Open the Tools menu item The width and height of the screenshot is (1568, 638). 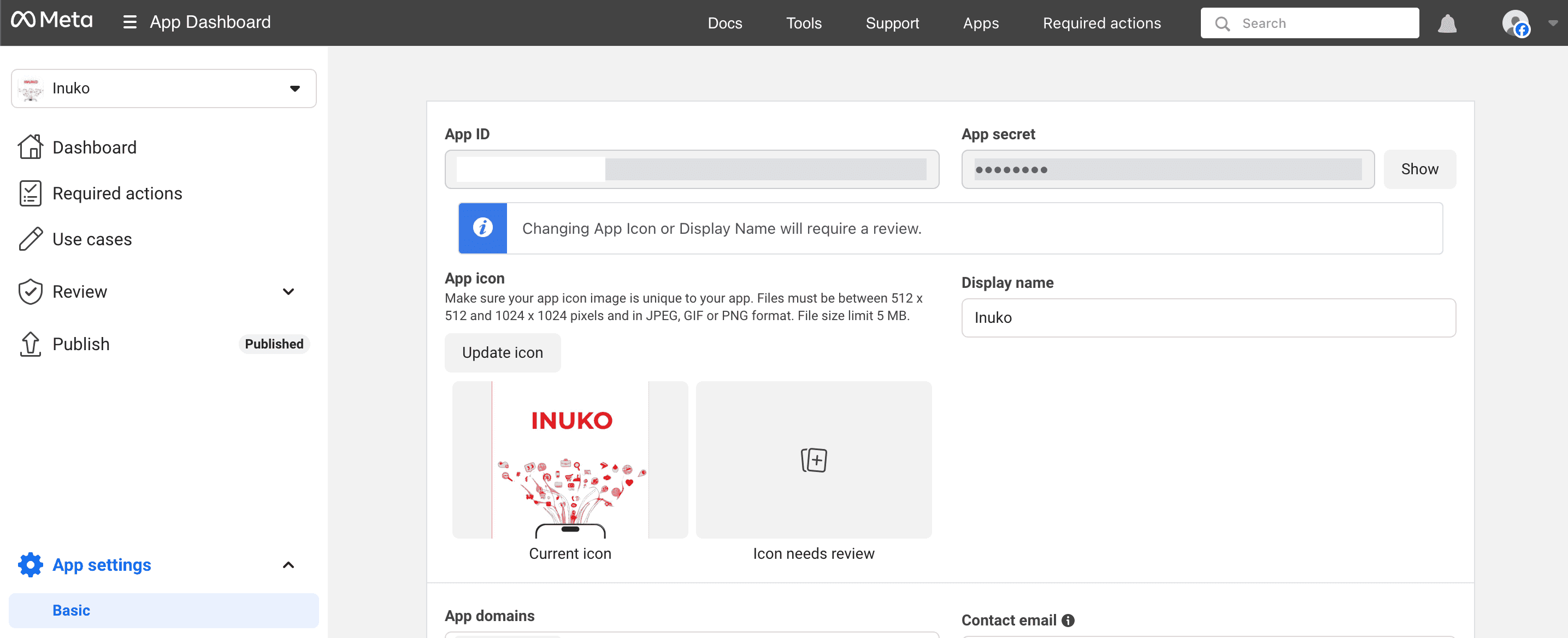click(804, 23)
